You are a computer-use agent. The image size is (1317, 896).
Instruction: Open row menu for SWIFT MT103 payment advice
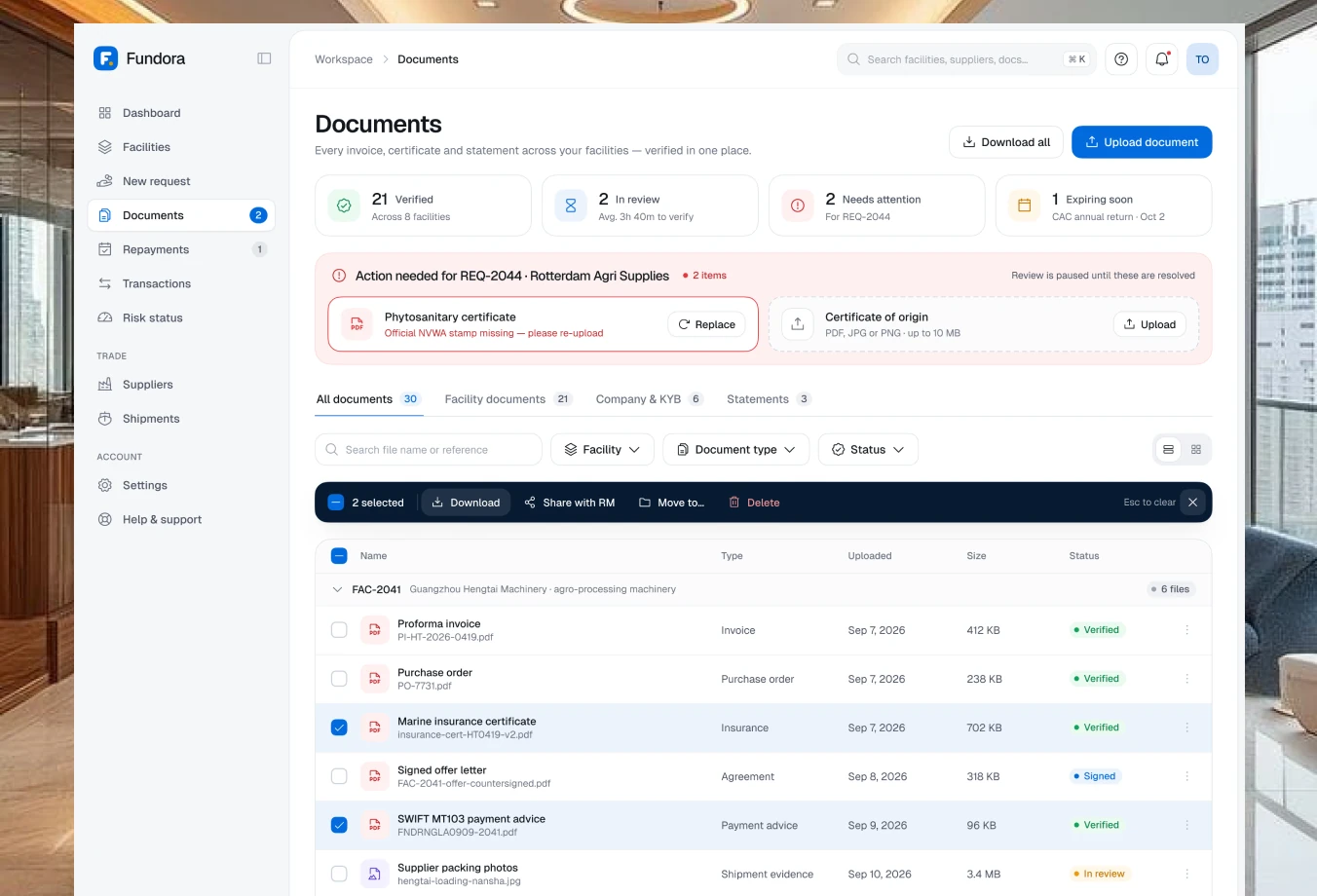pyautogui.click(x=1186, y=825)
